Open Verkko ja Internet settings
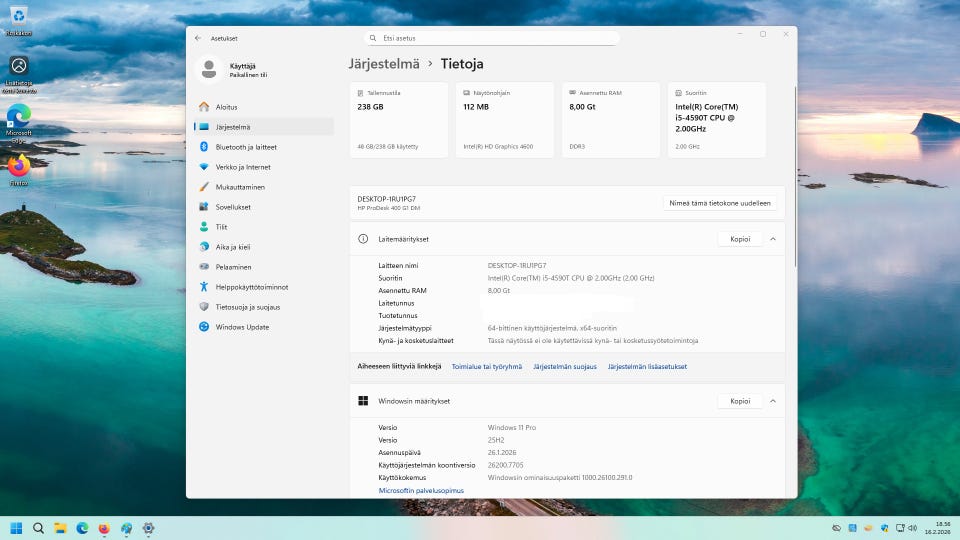Viewport: 960px width, 540px height. coord(243,167)
